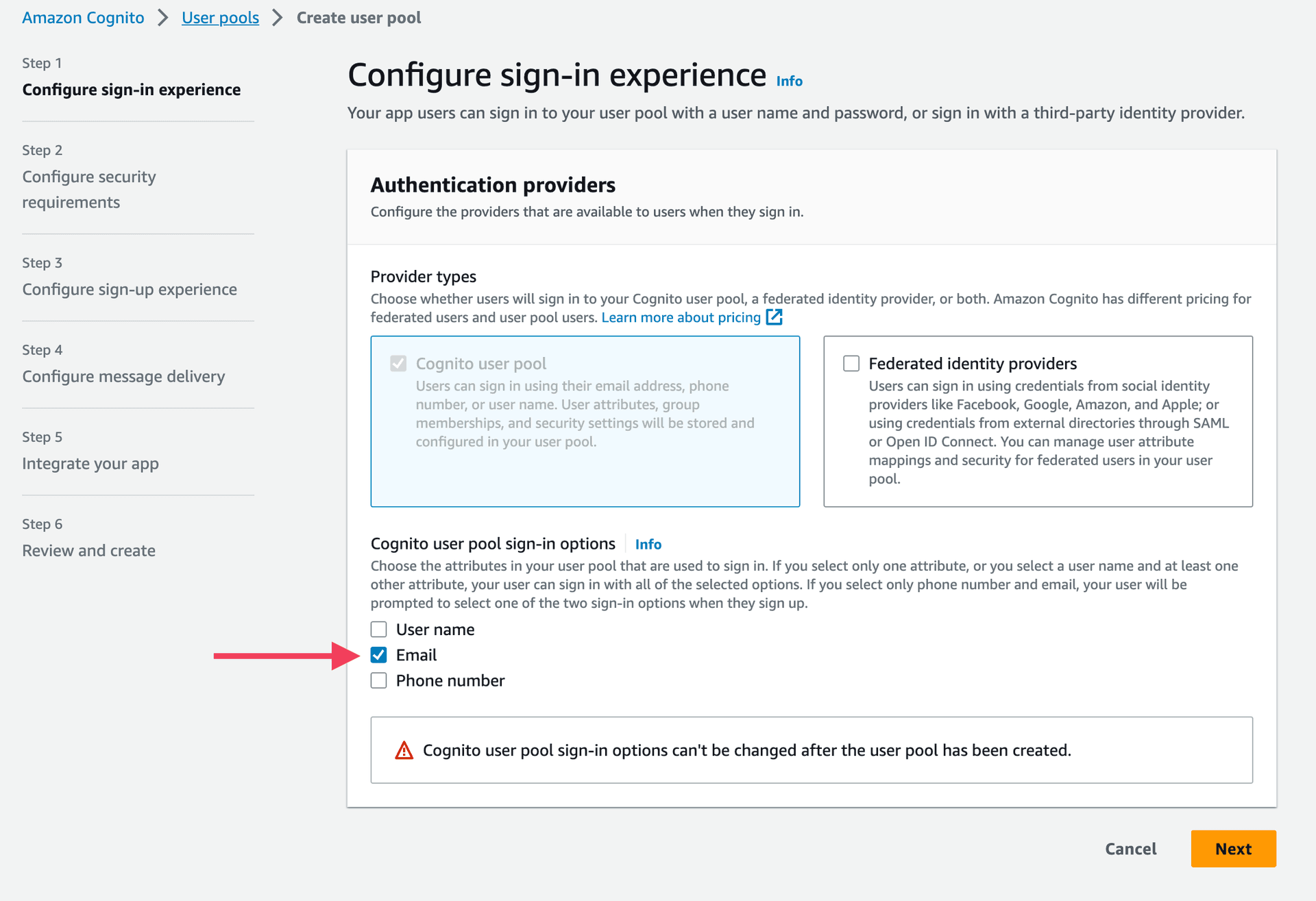Click the red warning triangle icon
Image resolution: width=1316 pixels, height=901 pixels.
pos(404,751)
